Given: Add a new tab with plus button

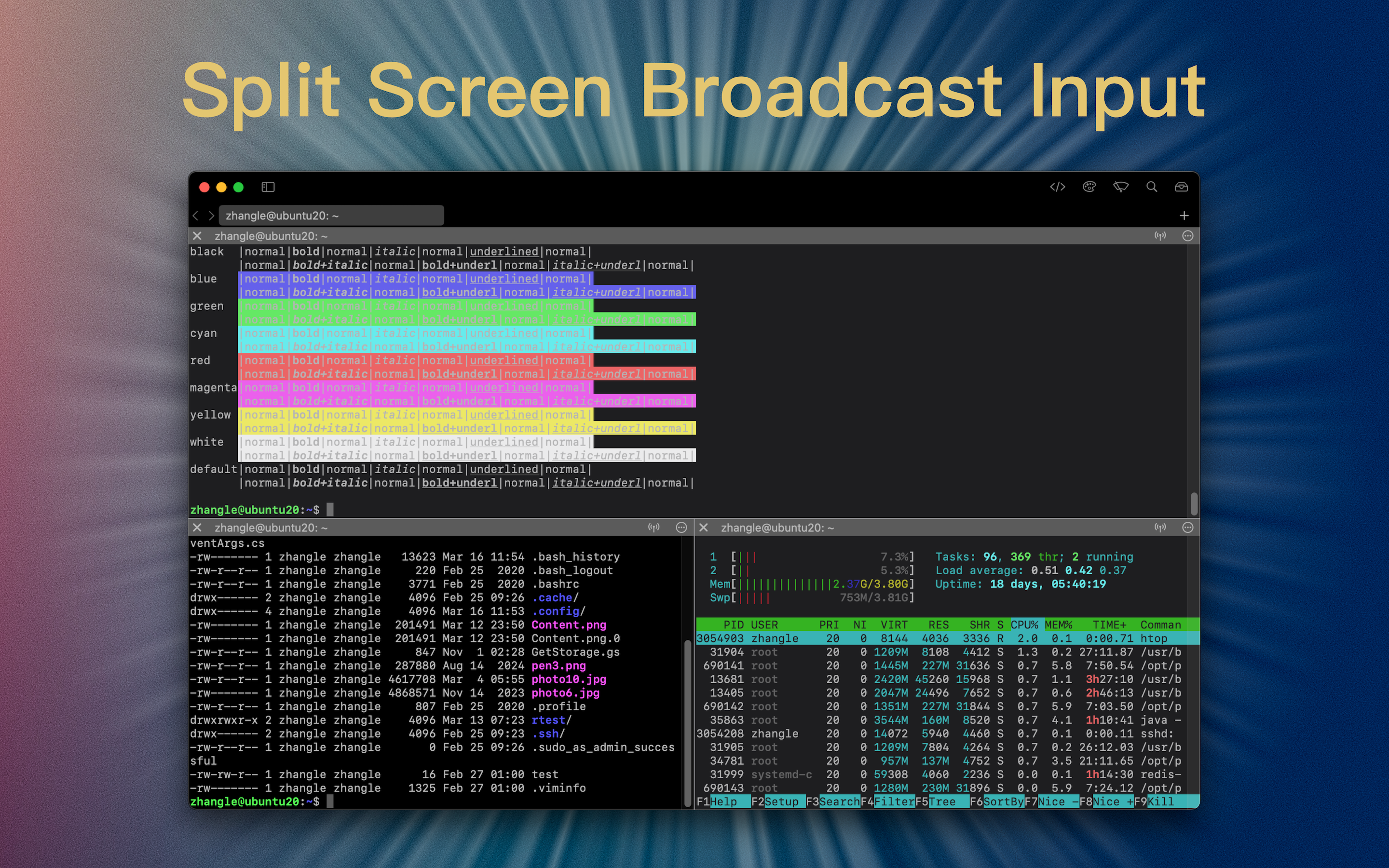Looking at the screenshot, I should [x=1184, y=216].
